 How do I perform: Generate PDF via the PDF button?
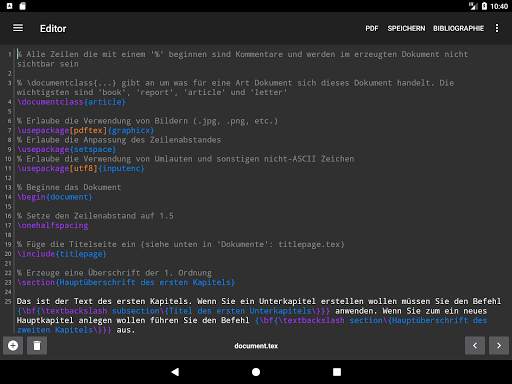coord(372,28)
